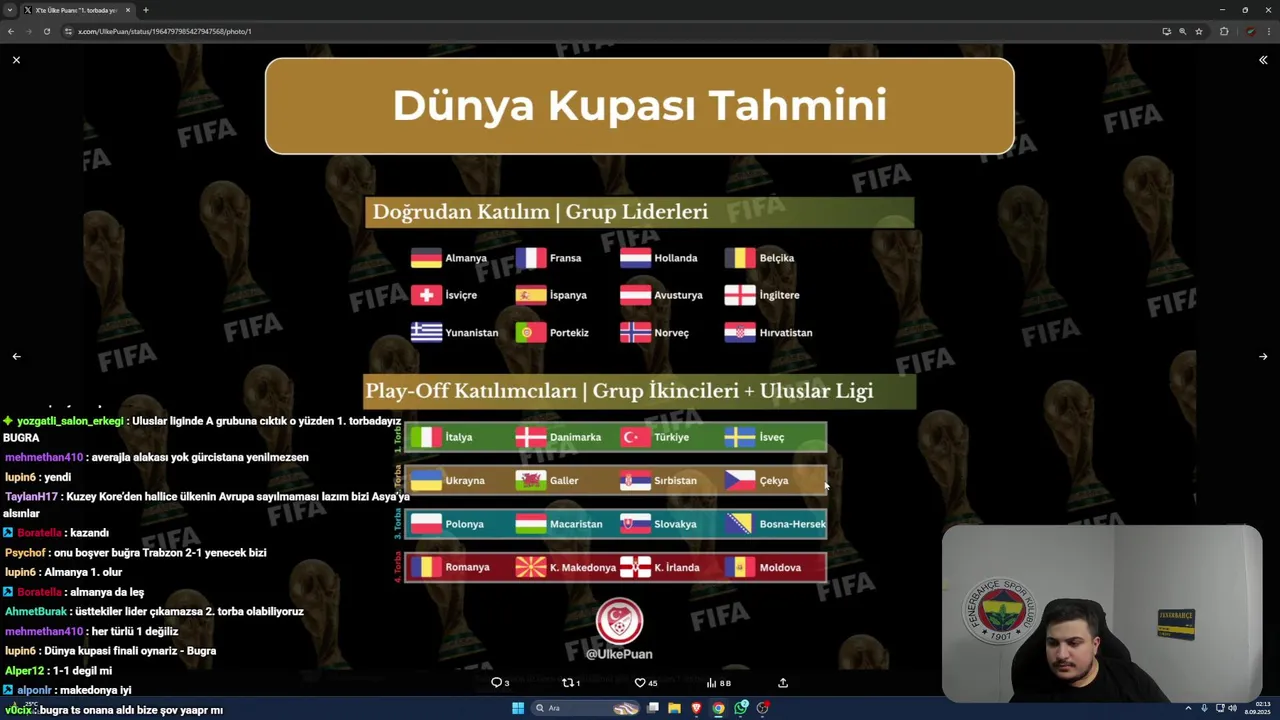This screenshot has height=720, width=1280.
Task: Click browser forward arrow
Action: coord(28,31)
